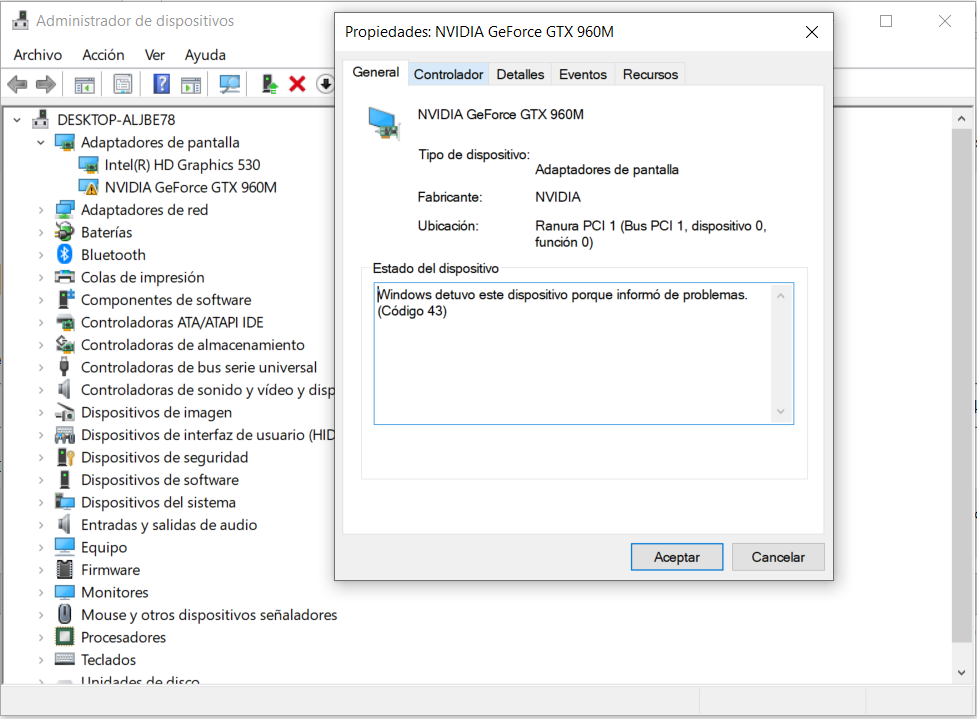This screenshot has width=977, height=719.
Task: Expand Controladoras ATA/ATAPI IDE category
Action: [41, 322]
